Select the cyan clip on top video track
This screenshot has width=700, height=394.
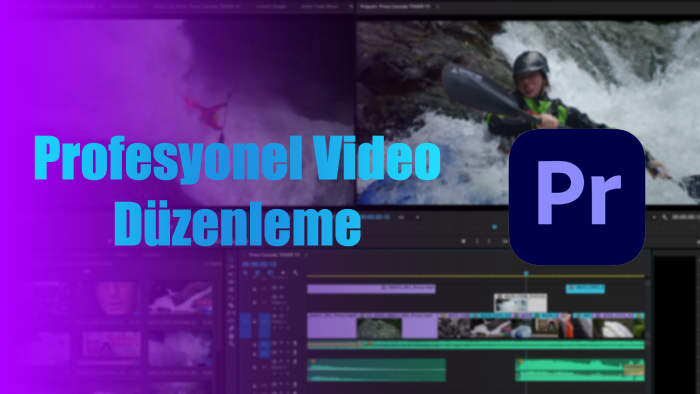pyautogui.click(x=585, y=289)
